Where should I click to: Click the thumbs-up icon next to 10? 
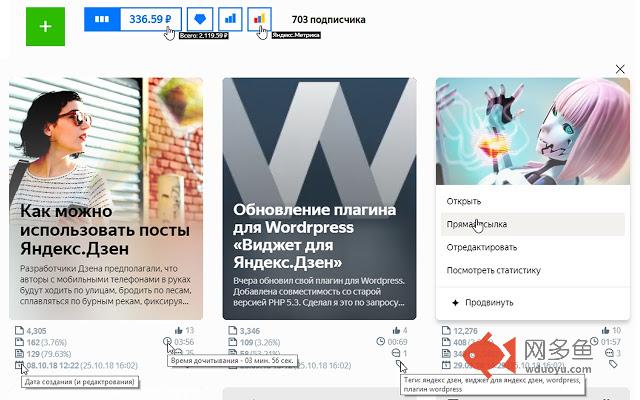tap(605, 330)
